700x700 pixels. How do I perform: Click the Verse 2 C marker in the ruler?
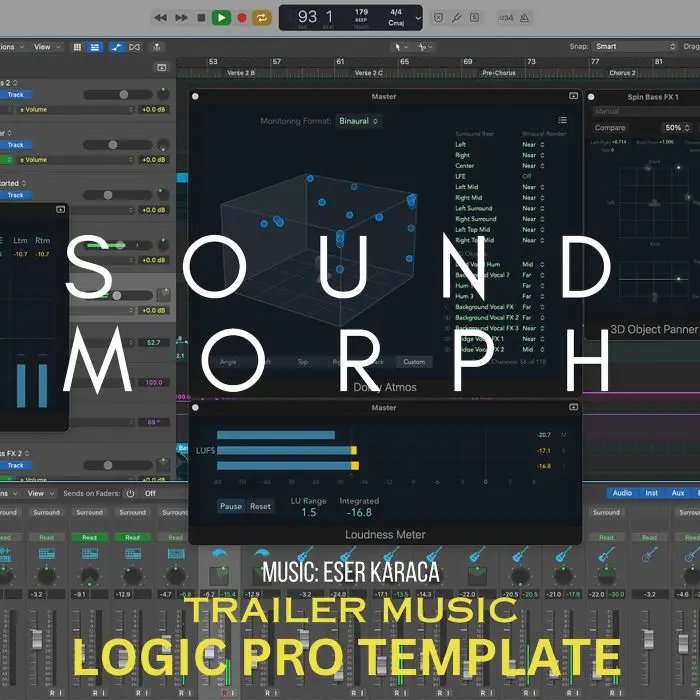369,73
